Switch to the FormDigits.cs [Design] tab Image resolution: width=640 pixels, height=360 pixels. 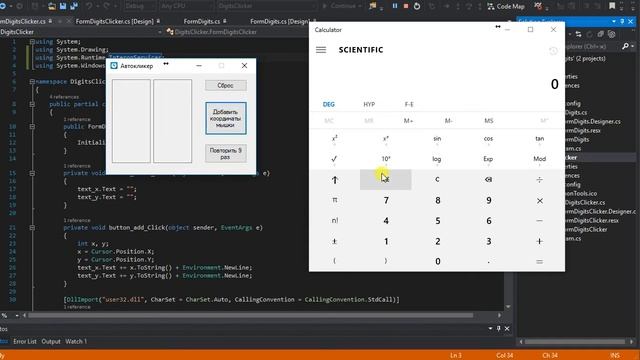pyautogui.click(x=280, y=21)
